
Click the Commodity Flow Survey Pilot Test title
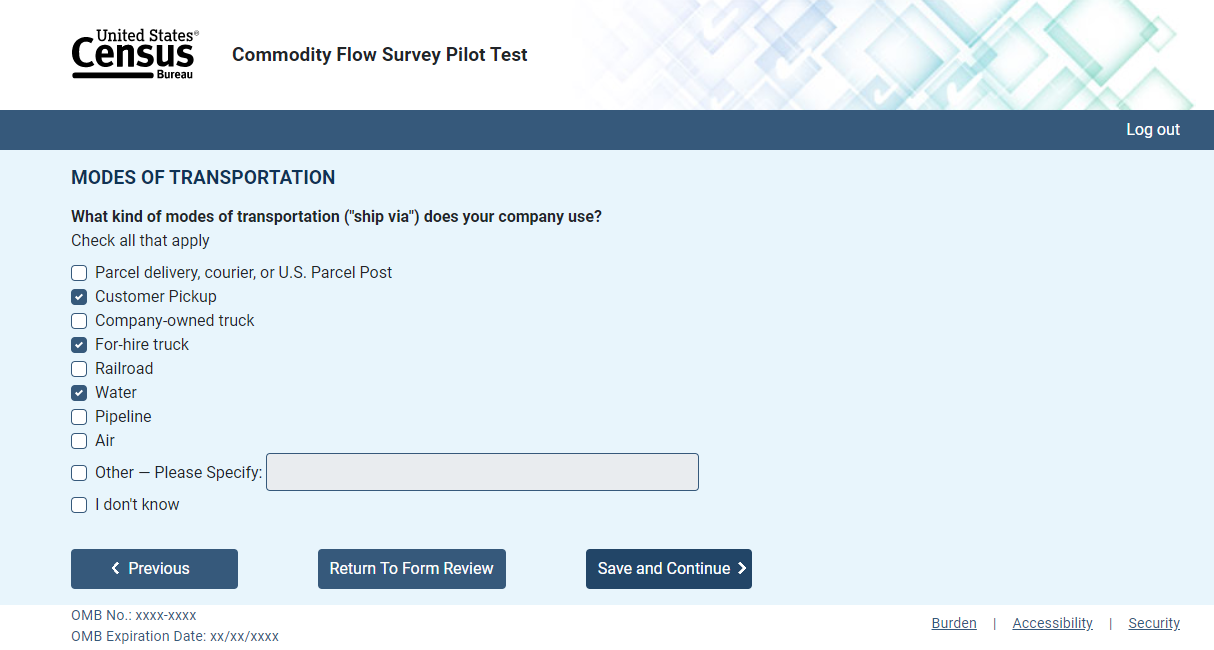click(x=380, y=55)
